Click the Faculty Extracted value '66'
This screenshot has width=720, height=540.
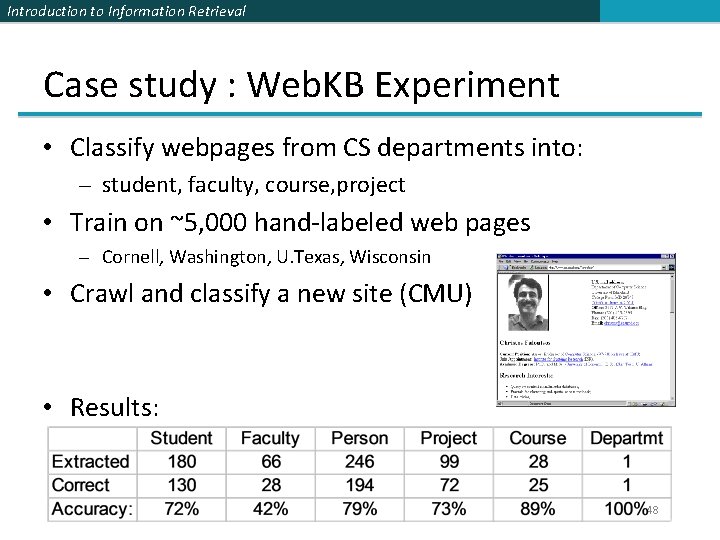(x=271, y=462)
